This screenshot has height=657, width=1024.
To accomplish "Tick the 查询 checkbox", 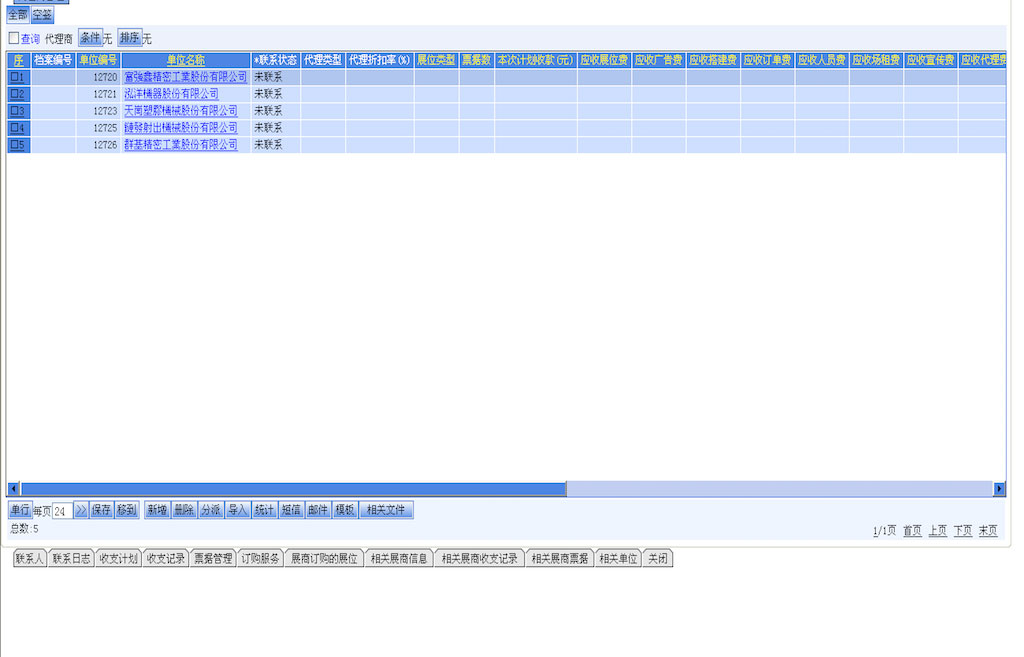I will 14,38.
